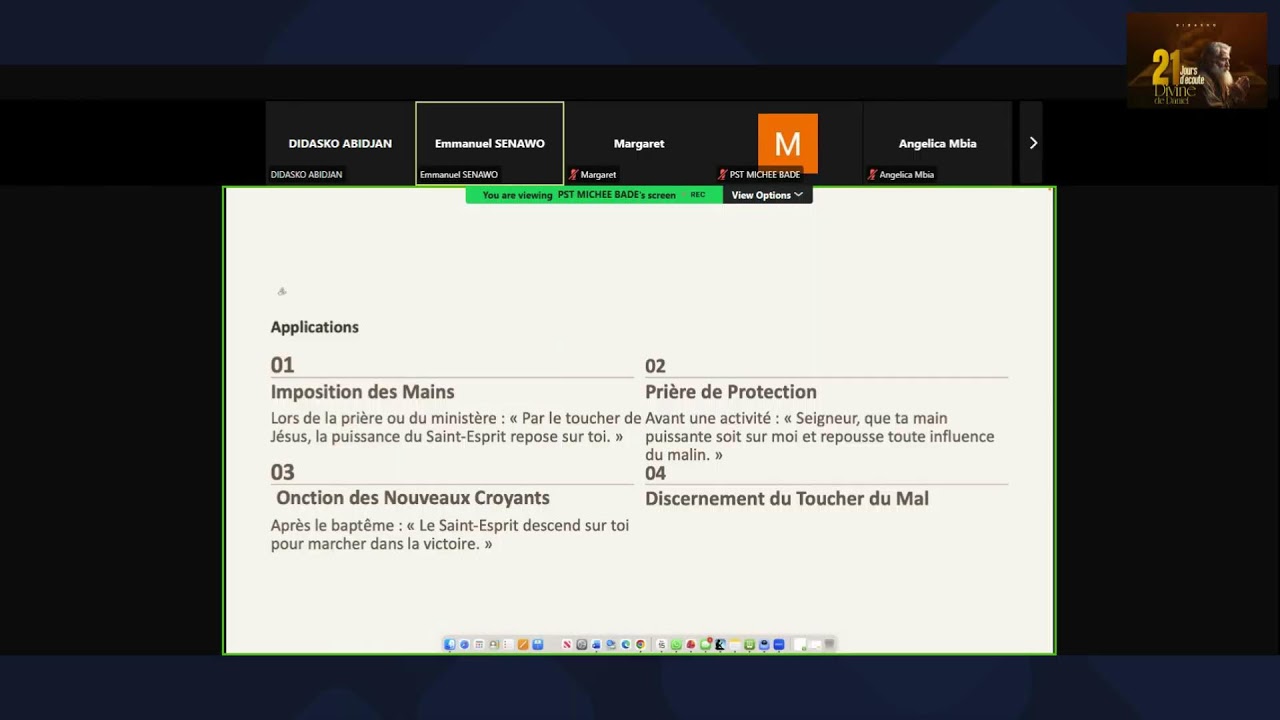
Task: Click the Applications heading on the slide
Action: click(314, 327)
